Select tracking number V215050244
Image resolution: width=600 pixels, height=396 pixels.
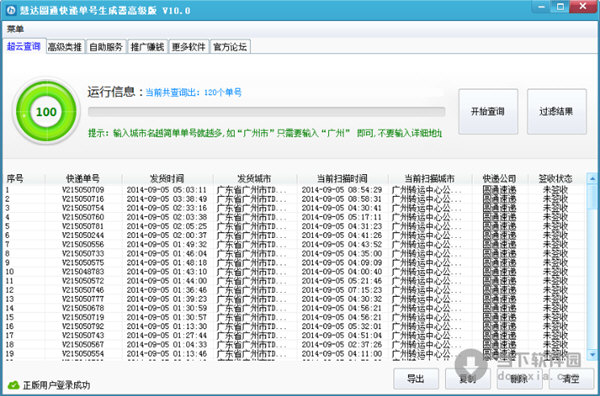click(x=83, y=235)
